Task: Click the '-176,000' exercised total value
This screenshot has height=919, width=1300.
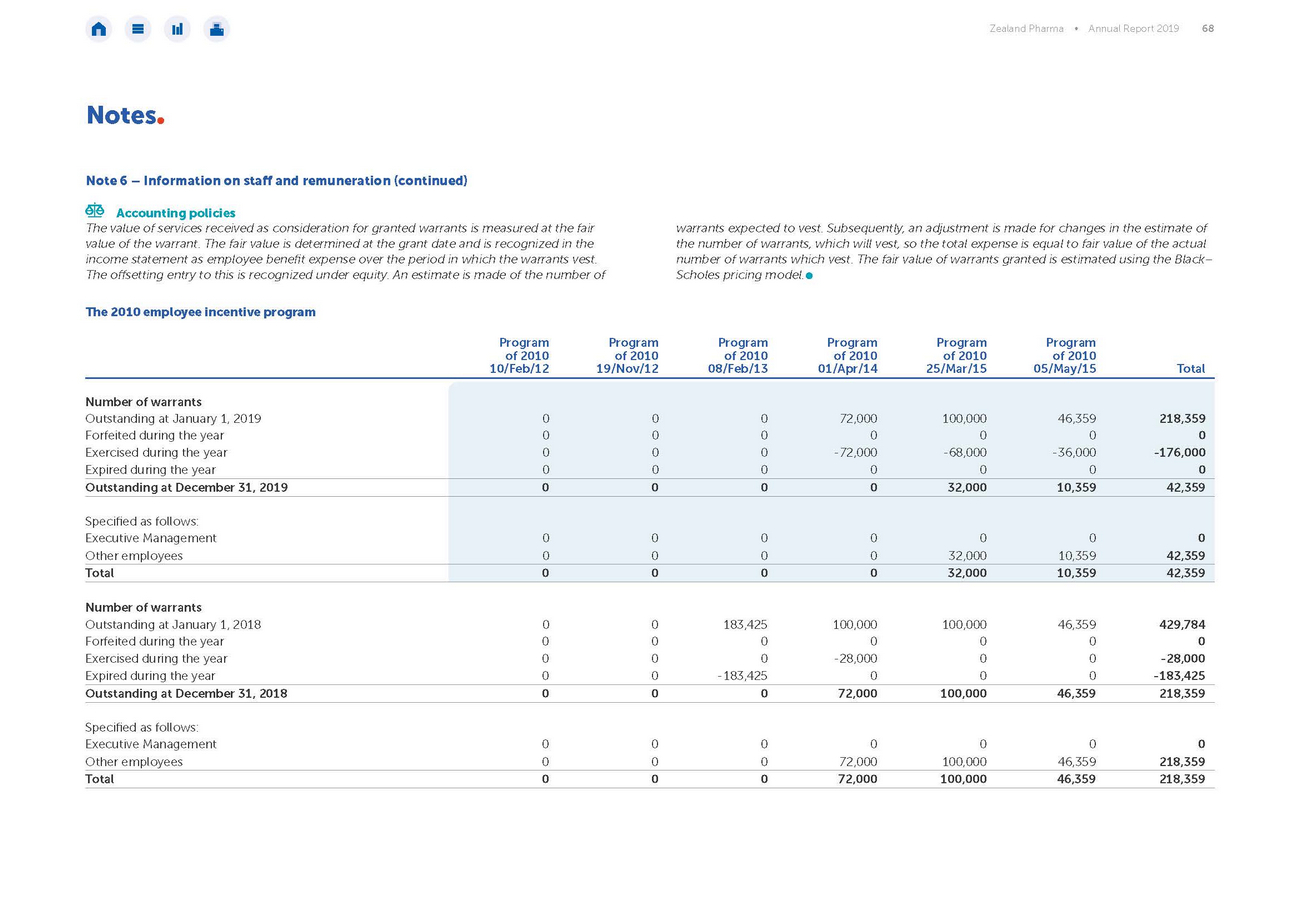Action: (x=1180, y=453)
